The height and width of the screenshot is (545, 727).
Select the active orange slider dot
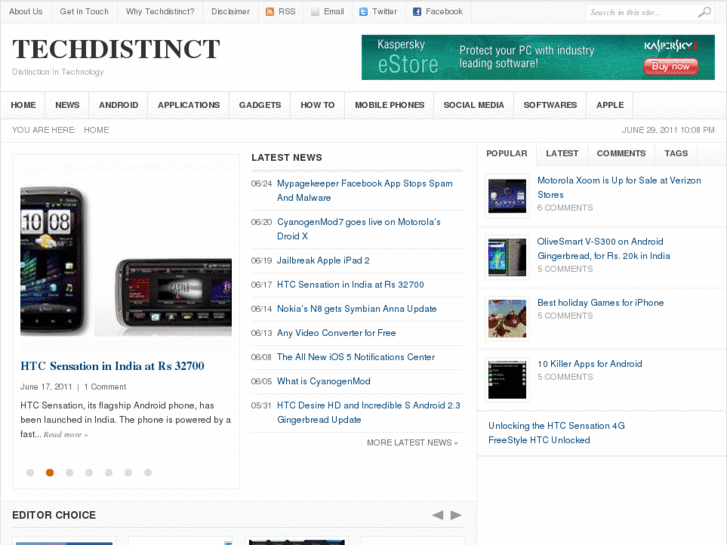(50, 473)
